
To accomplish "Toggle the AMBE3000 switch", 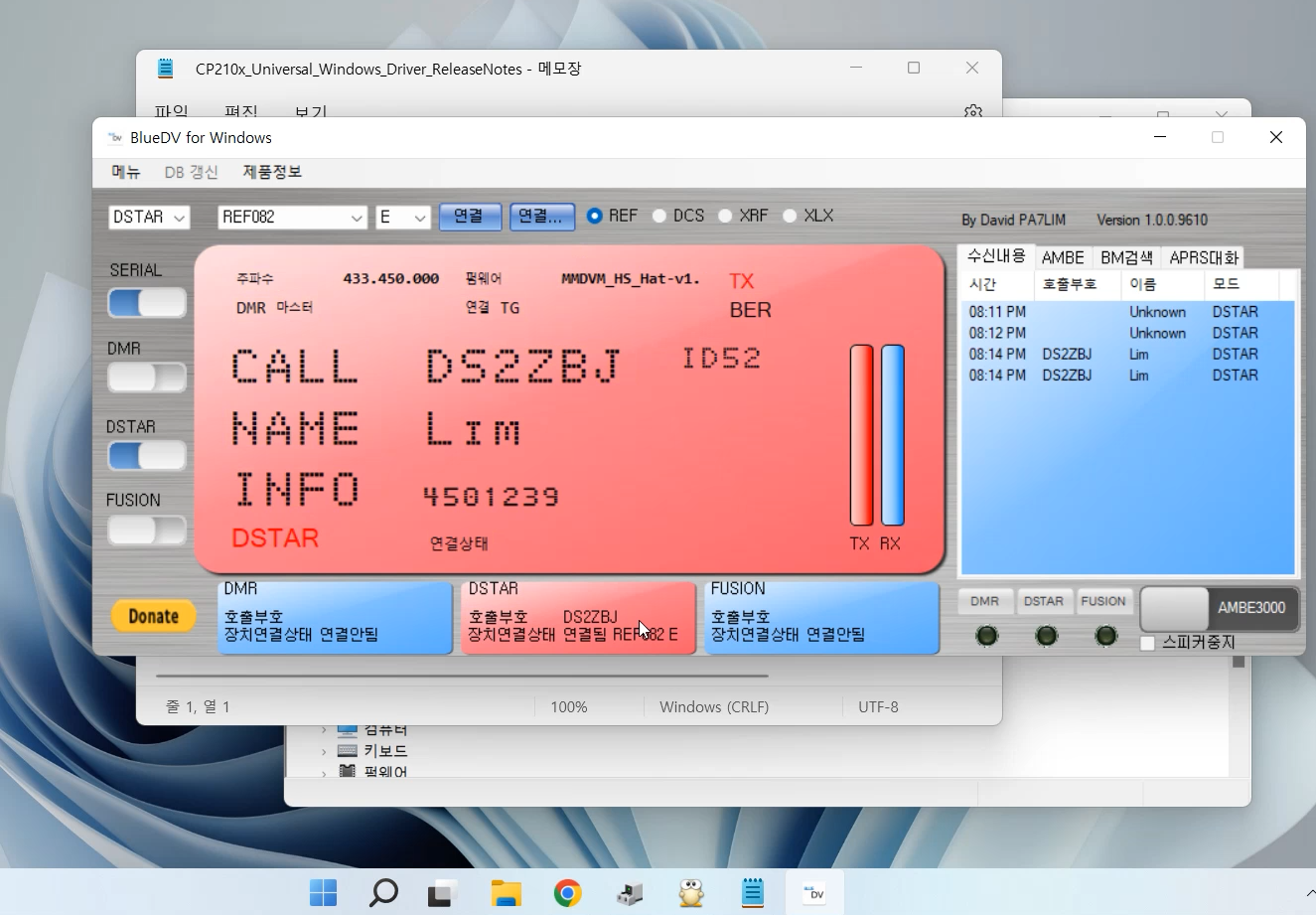I will point(1220,608).
